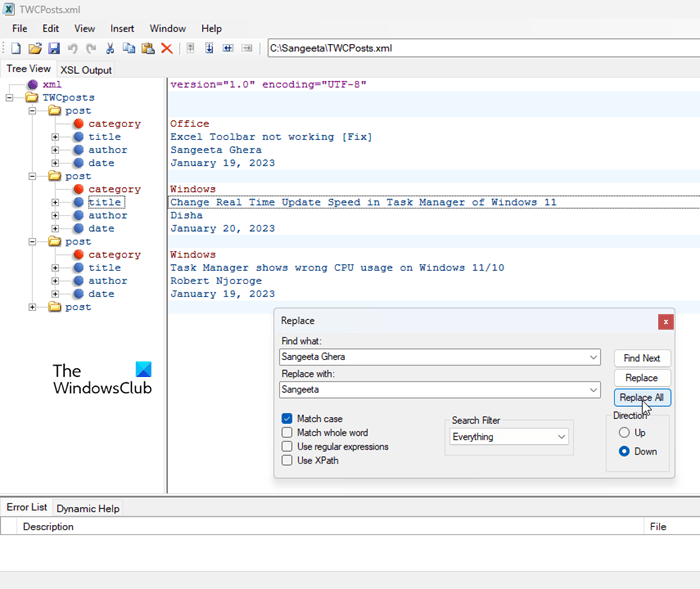
Task: Open the File menu
Action: tap(20, 29)
